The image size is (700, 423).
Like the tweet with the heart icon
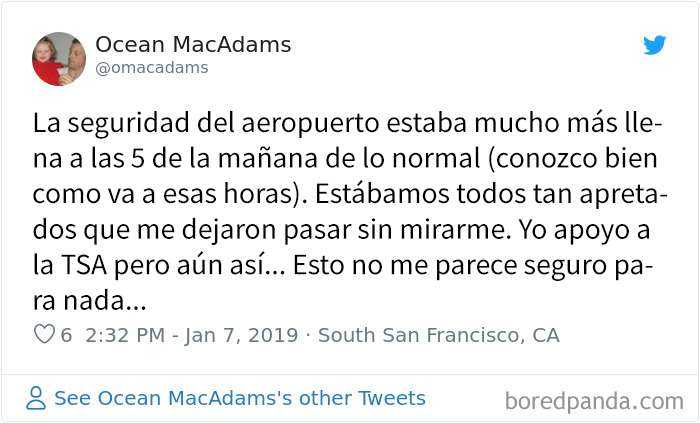coord(43,335)
